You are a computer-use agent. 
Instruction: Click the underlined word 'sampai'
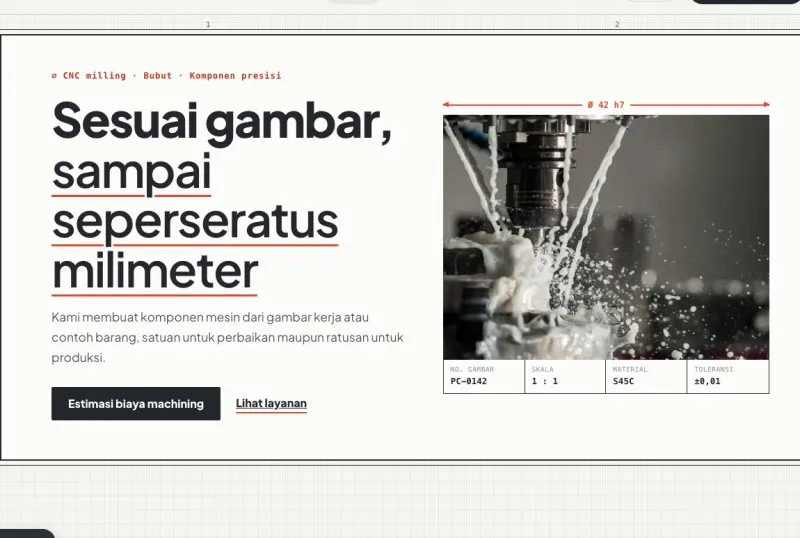(132, 173)
